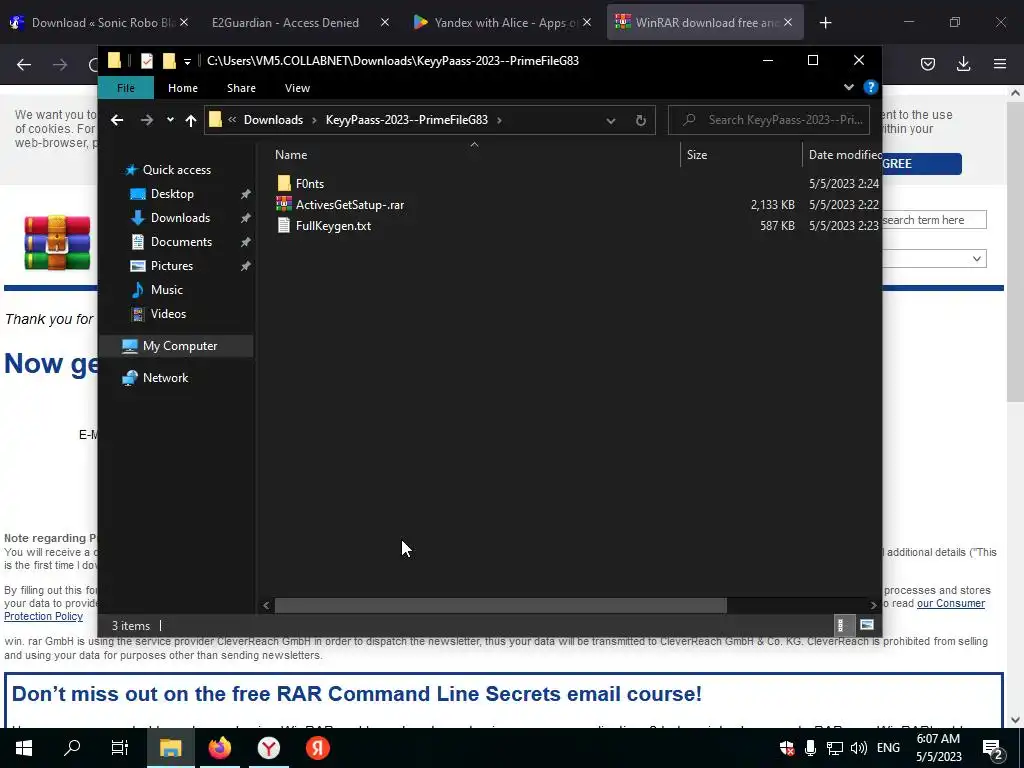Select Music in navigation pane
1024x768 pixels.
(x=167, y=290)
